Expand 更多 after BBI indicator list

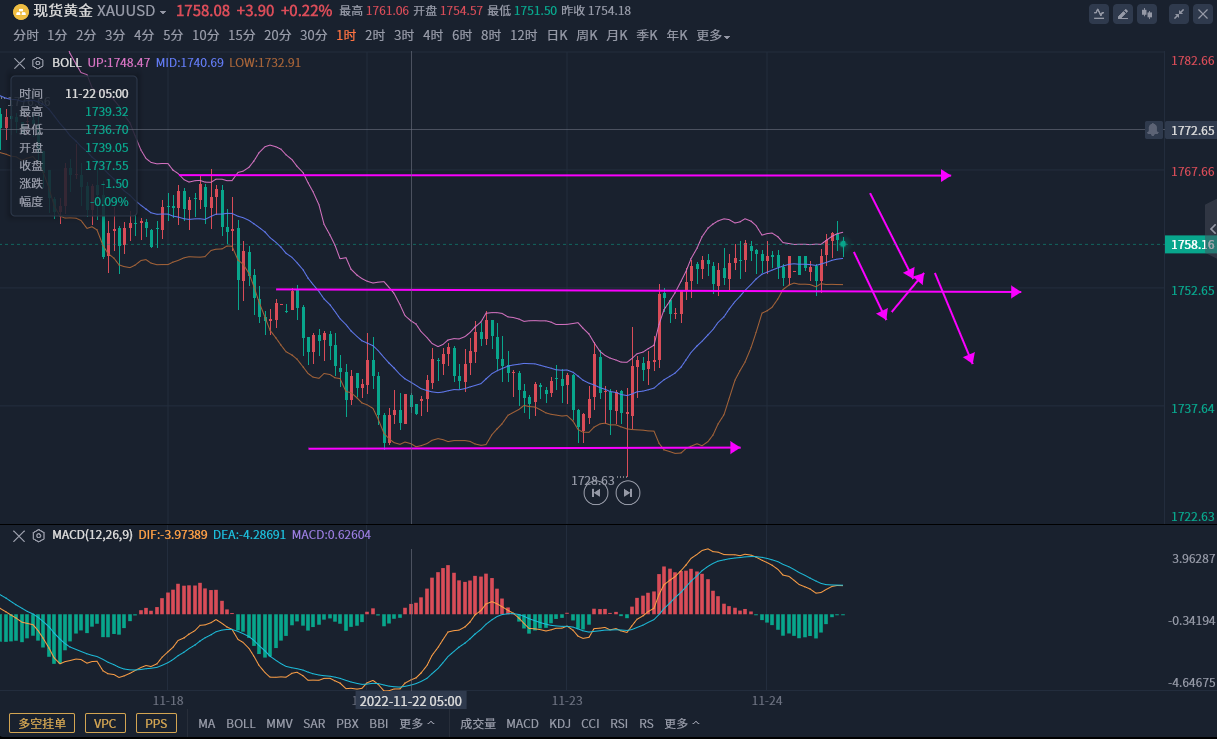tap(417, 723)
